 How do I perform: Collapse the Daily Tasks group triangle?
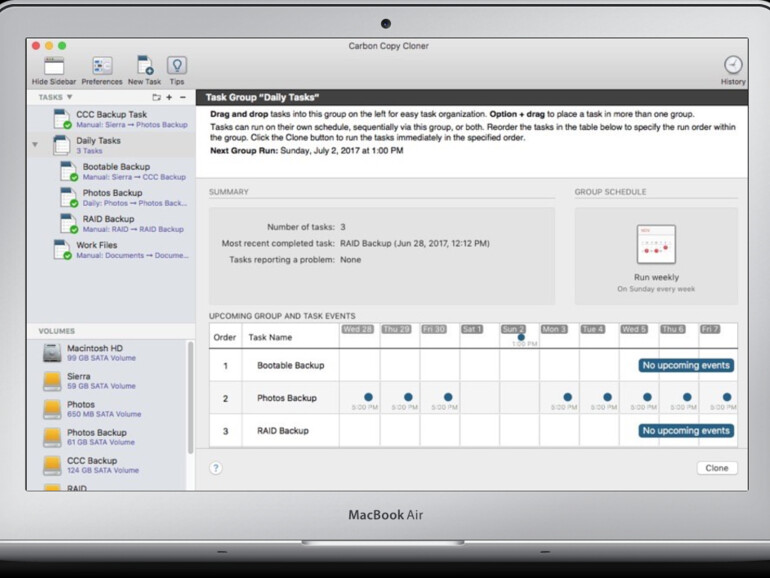pos(35,145)
